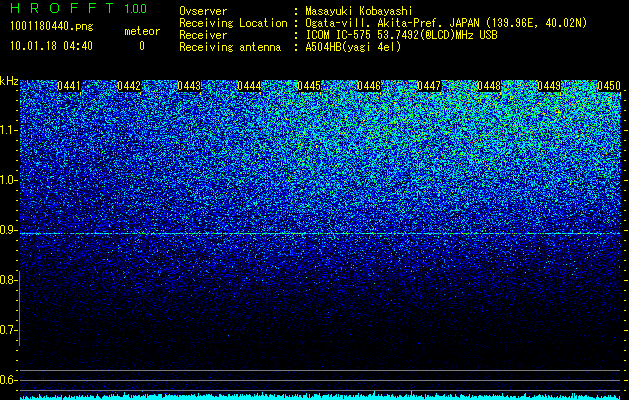
Task: Click the 0450 time marker
Action: [x=609, y=86]
